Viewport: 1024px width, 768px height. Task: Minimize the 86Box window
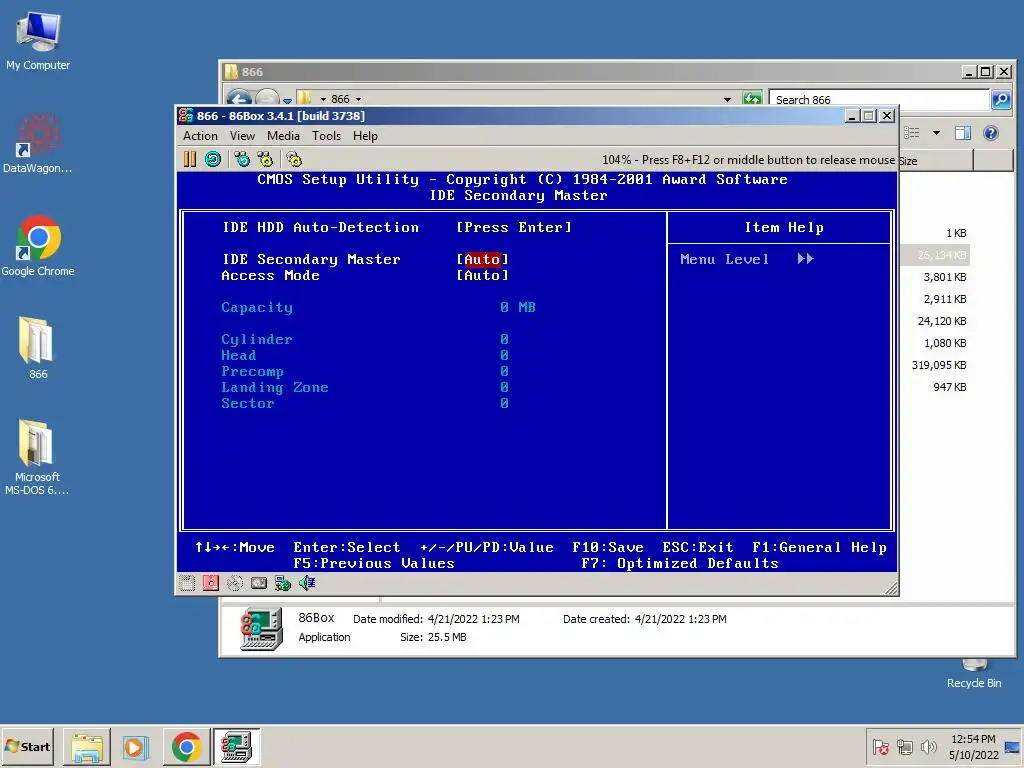(x=852, y=116)
